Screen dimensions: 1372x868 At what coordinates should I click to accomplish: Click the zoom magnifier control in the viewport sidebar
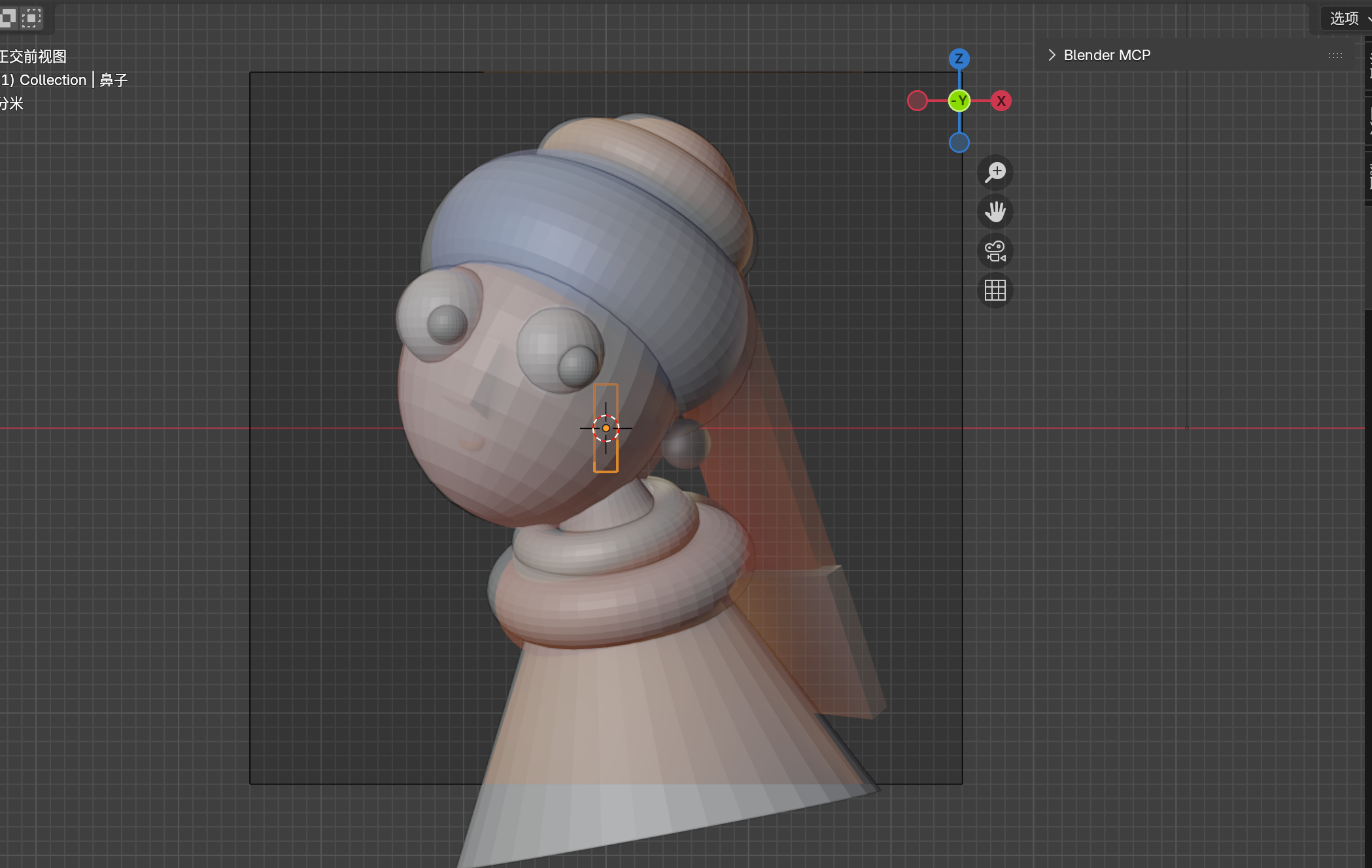[995, 172]
